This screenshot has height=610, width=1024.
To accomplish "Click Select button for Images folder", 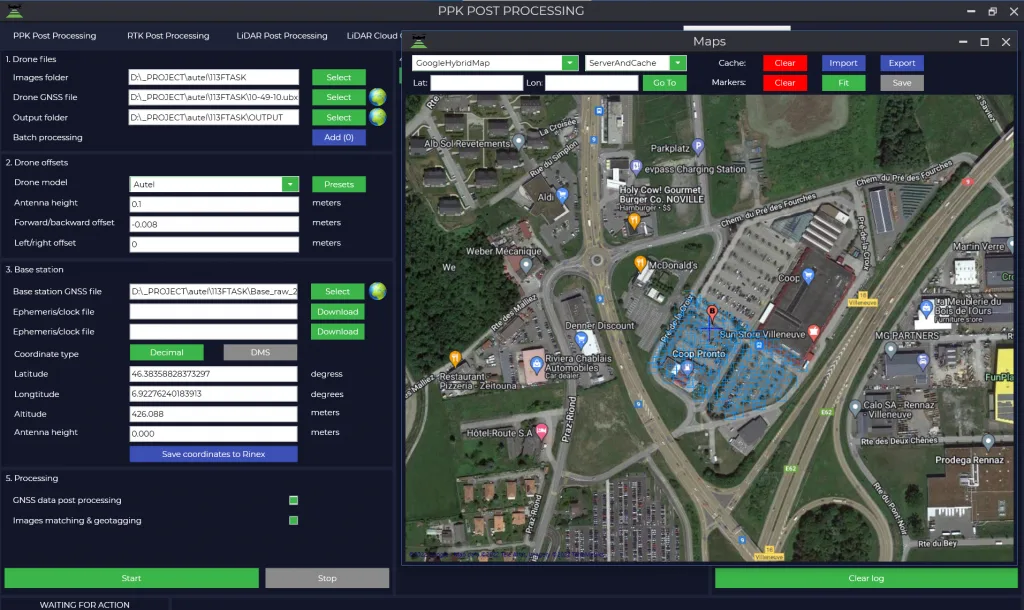I will (338, 77).
